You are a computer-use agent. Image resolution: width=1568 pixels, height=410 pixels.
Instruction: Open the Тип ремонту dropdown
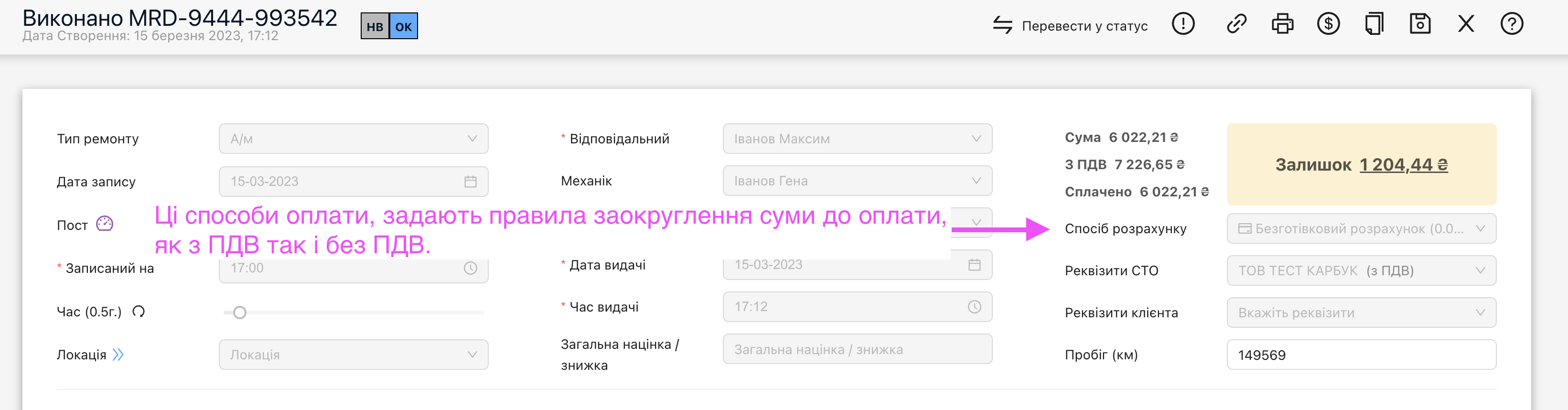[x=353, y=139]
